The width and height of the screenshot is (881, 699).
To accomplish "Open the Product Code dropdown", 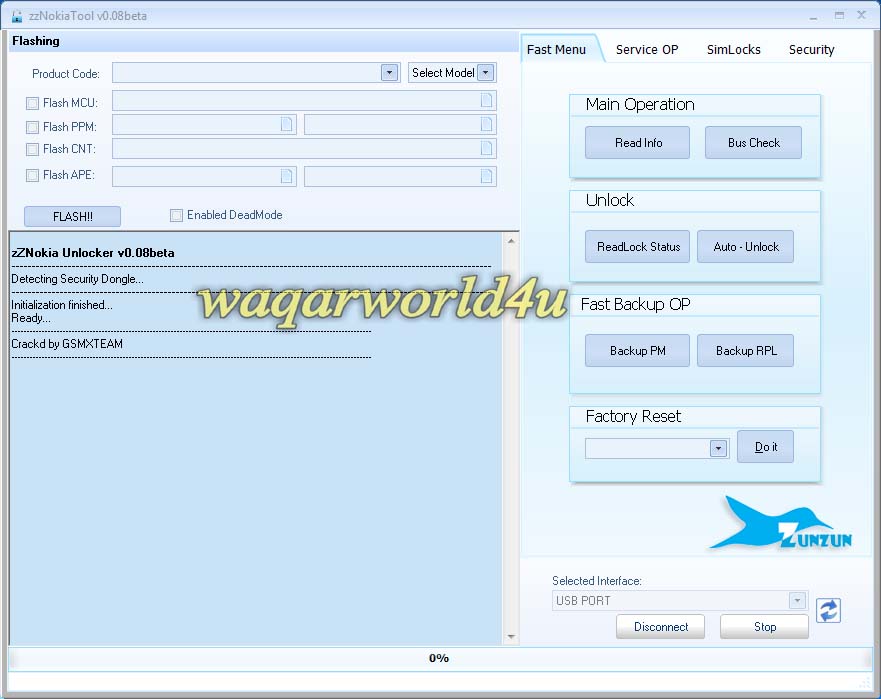I will point(389,72).
